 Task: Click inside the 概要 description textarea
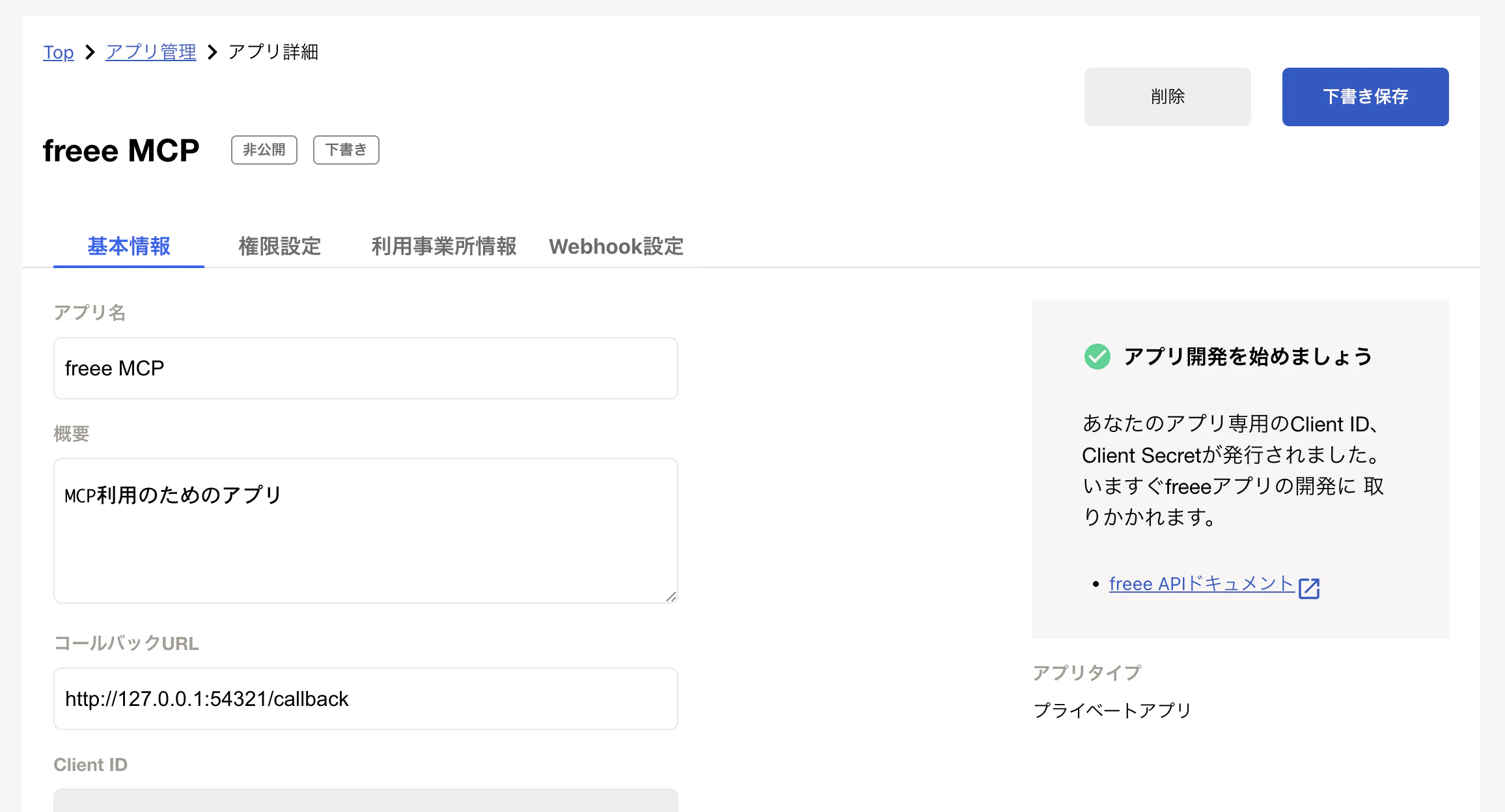(365, 530)
